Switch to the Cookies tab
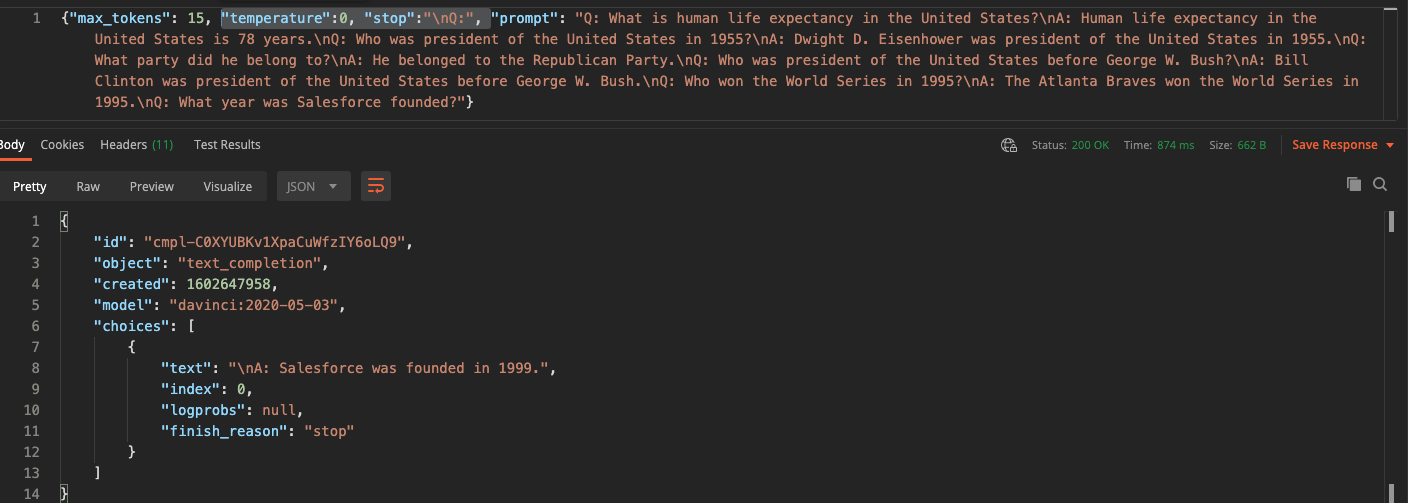This screenshot has height=503, width=1408. [62, 145]
